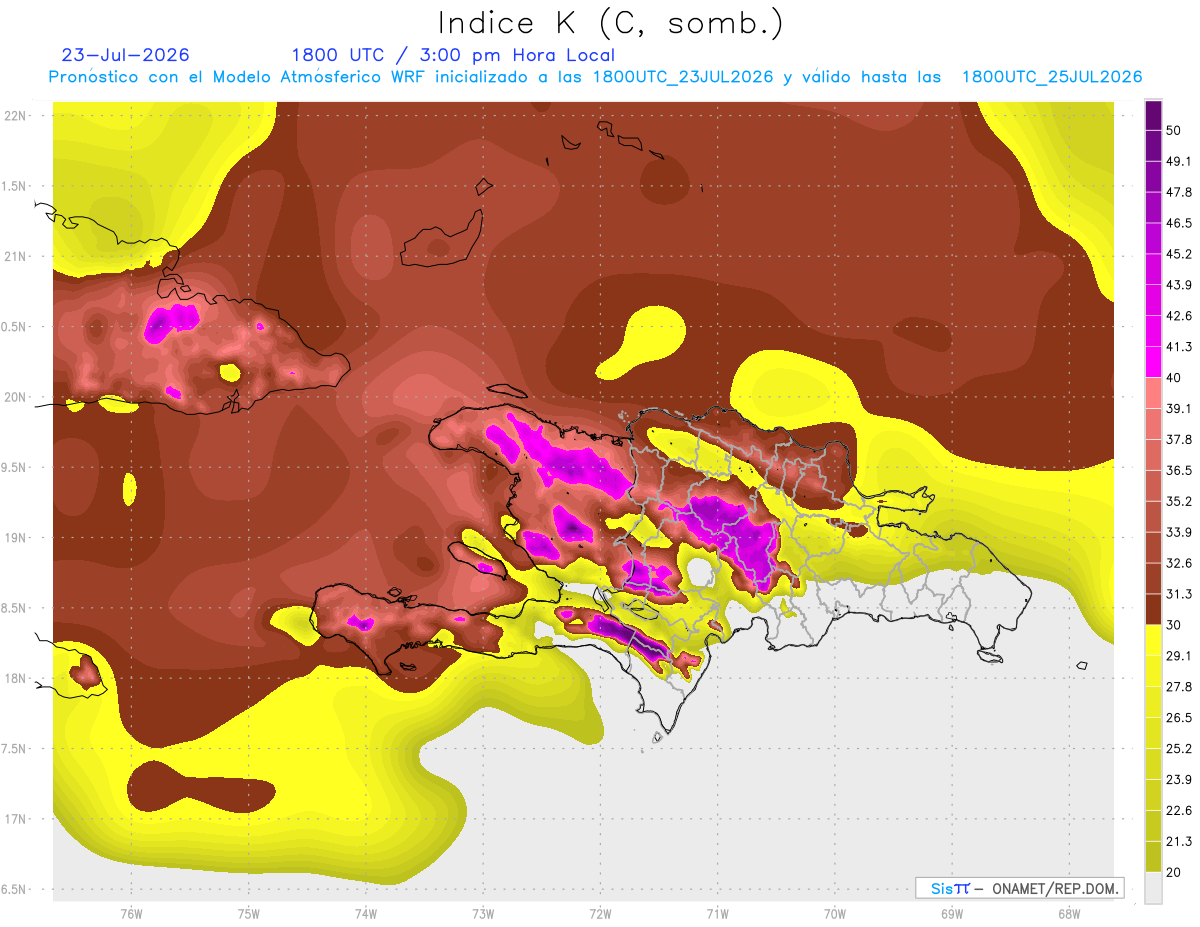Click the "75W" longitude label
This screenshot has height=927, width=1200.
tap(248, 914)
